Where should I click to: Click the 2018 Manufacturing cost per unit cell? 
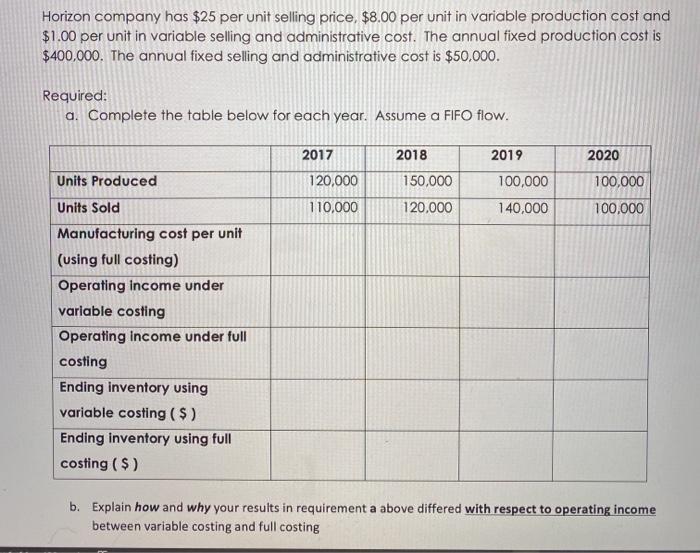(x=412, y=250)
